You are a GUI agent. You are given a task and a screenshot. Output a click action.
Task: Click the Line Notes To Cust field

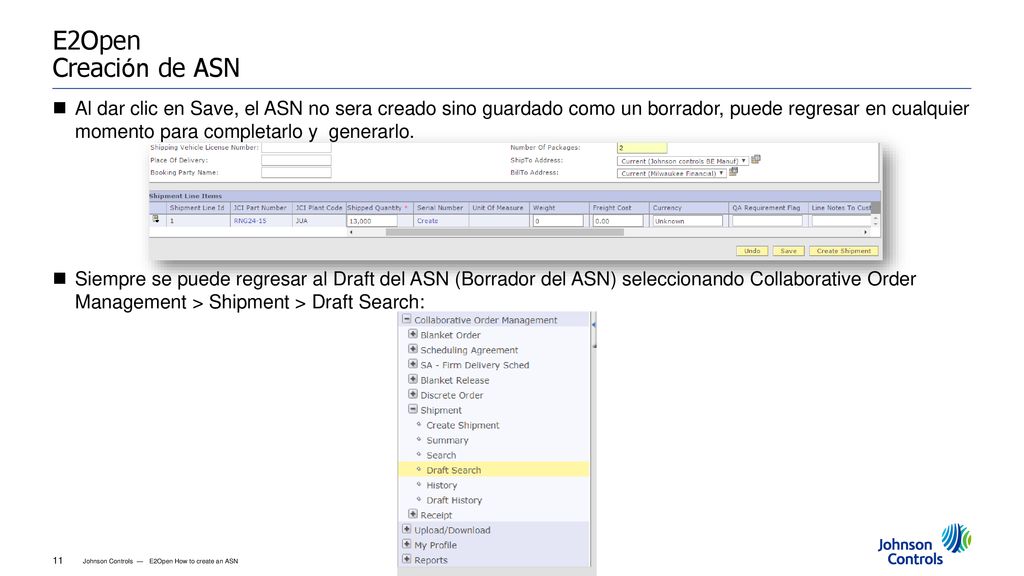[x=842, y=221]
